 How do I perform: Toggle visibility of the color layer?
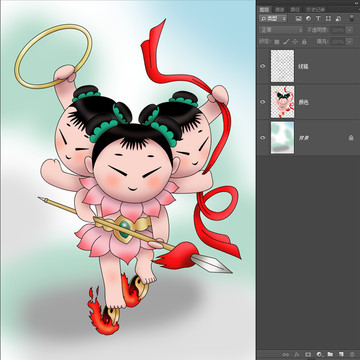point(263,102)
